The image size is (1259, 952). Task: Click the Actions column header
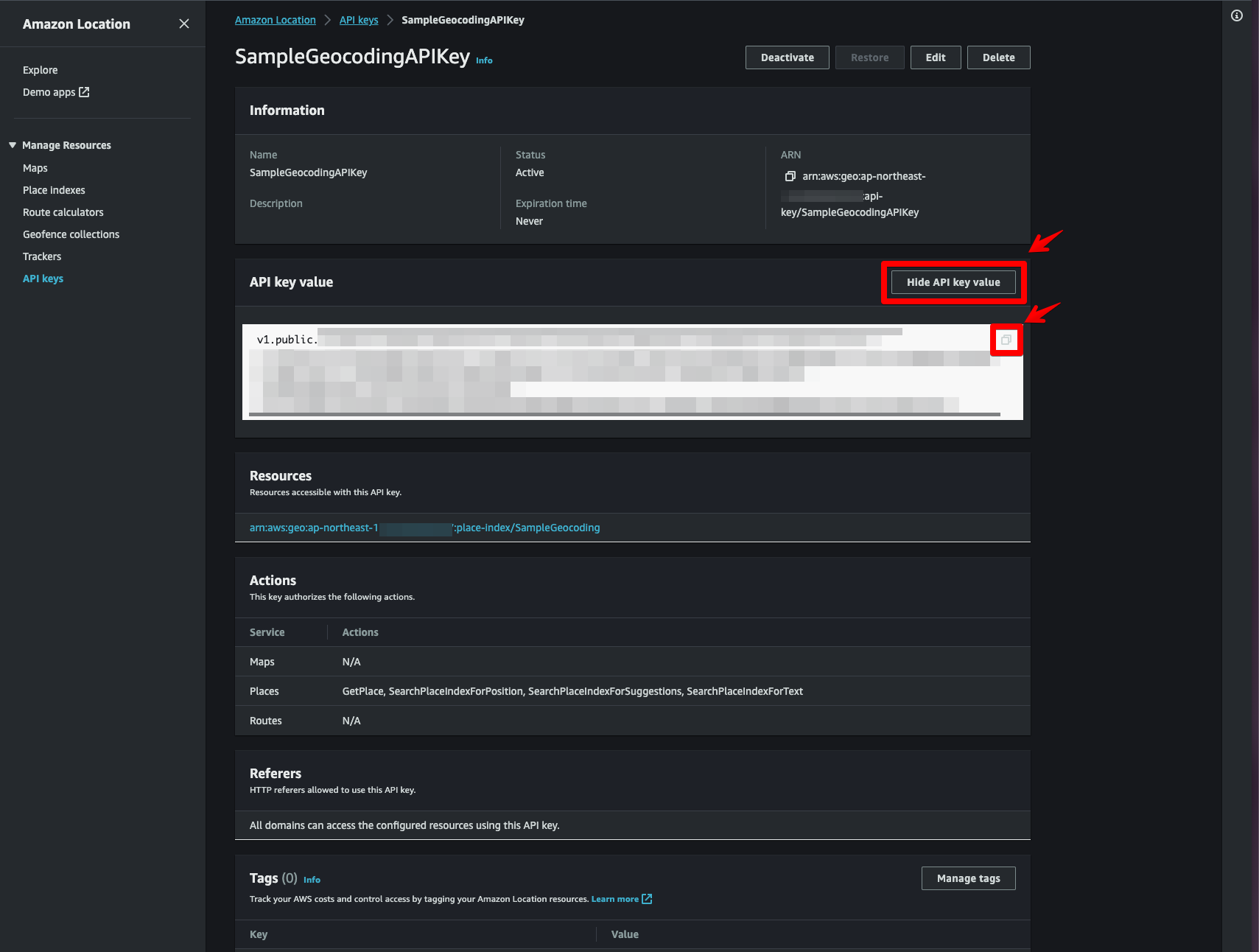360,632
